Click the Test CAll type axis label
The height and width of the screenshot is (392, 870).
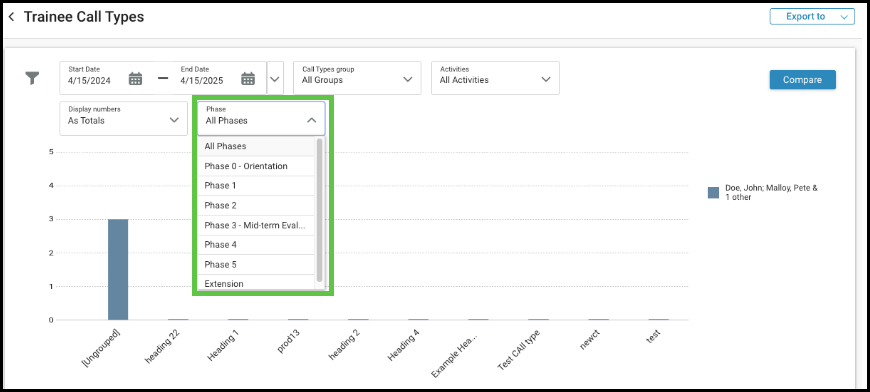[519, 350]
